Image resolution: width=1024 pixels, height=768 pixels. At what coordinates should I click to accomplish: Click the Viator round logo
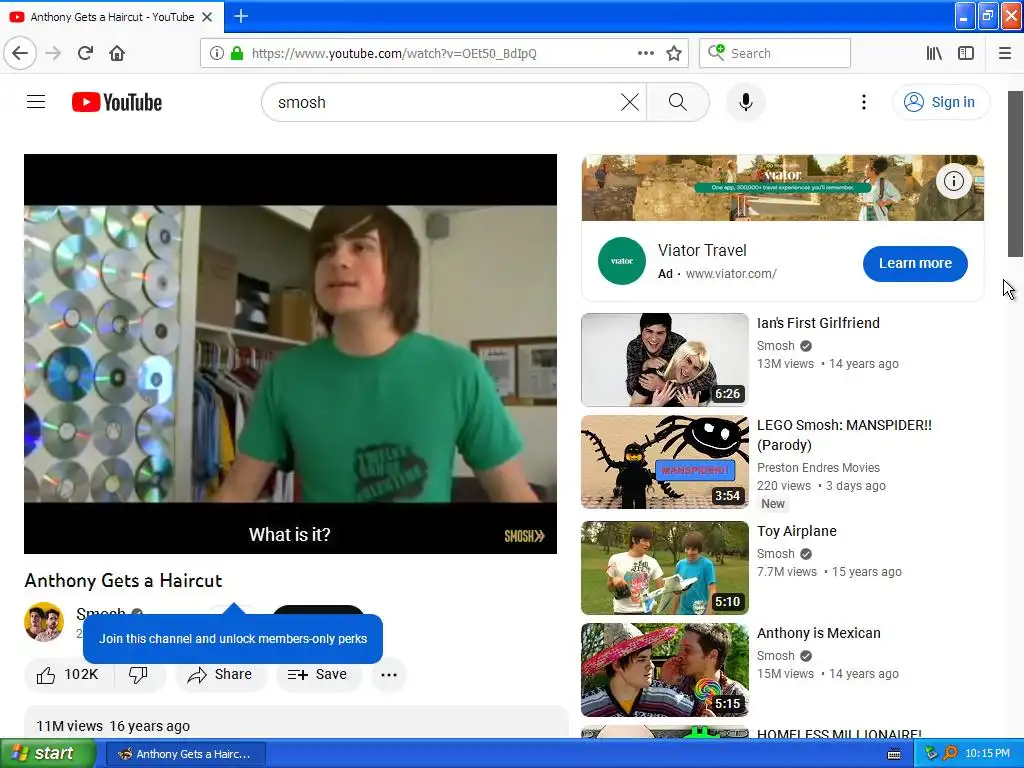tap(622, 261)
